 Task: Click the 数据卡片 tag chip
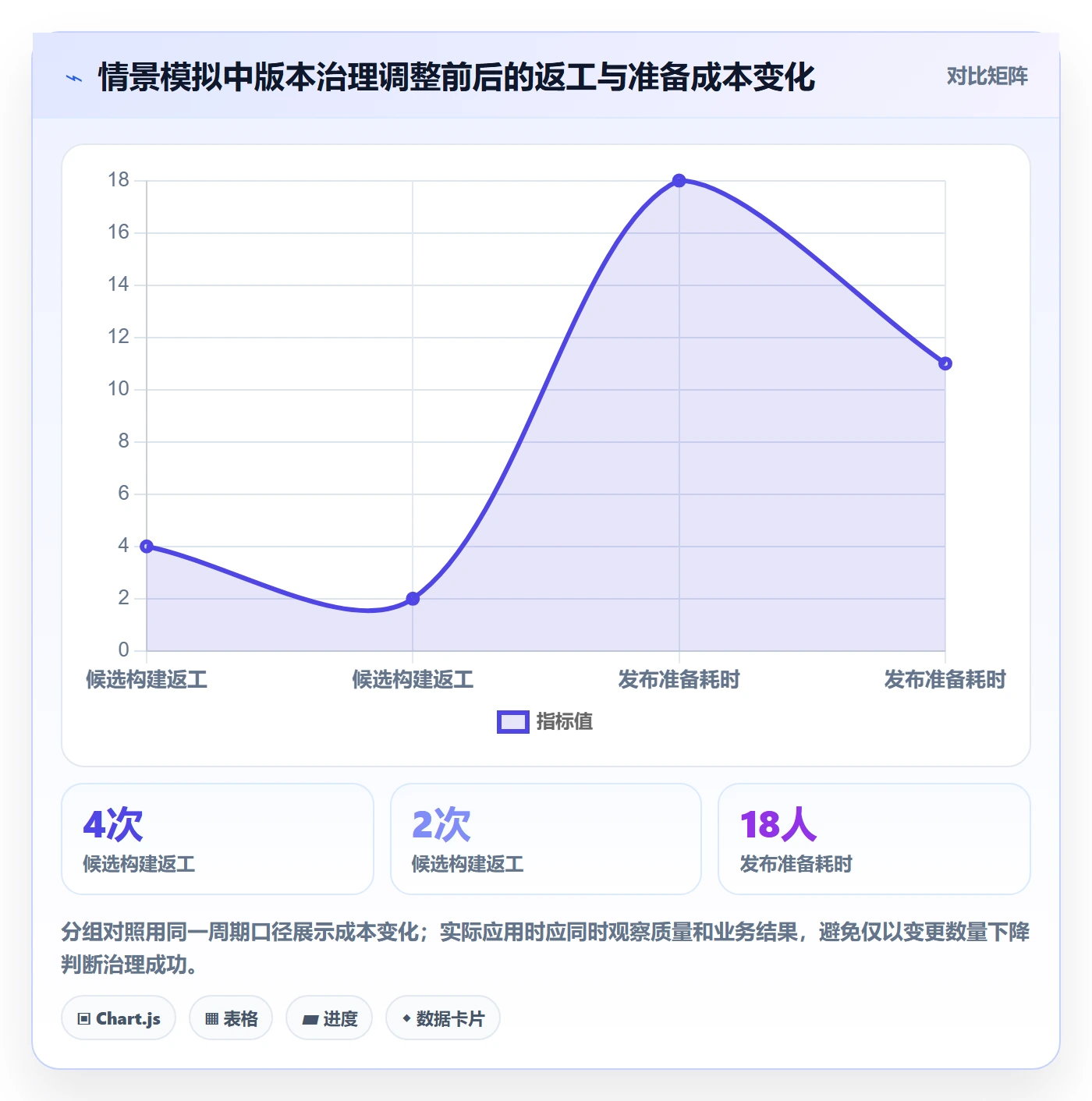point(443,1018)
